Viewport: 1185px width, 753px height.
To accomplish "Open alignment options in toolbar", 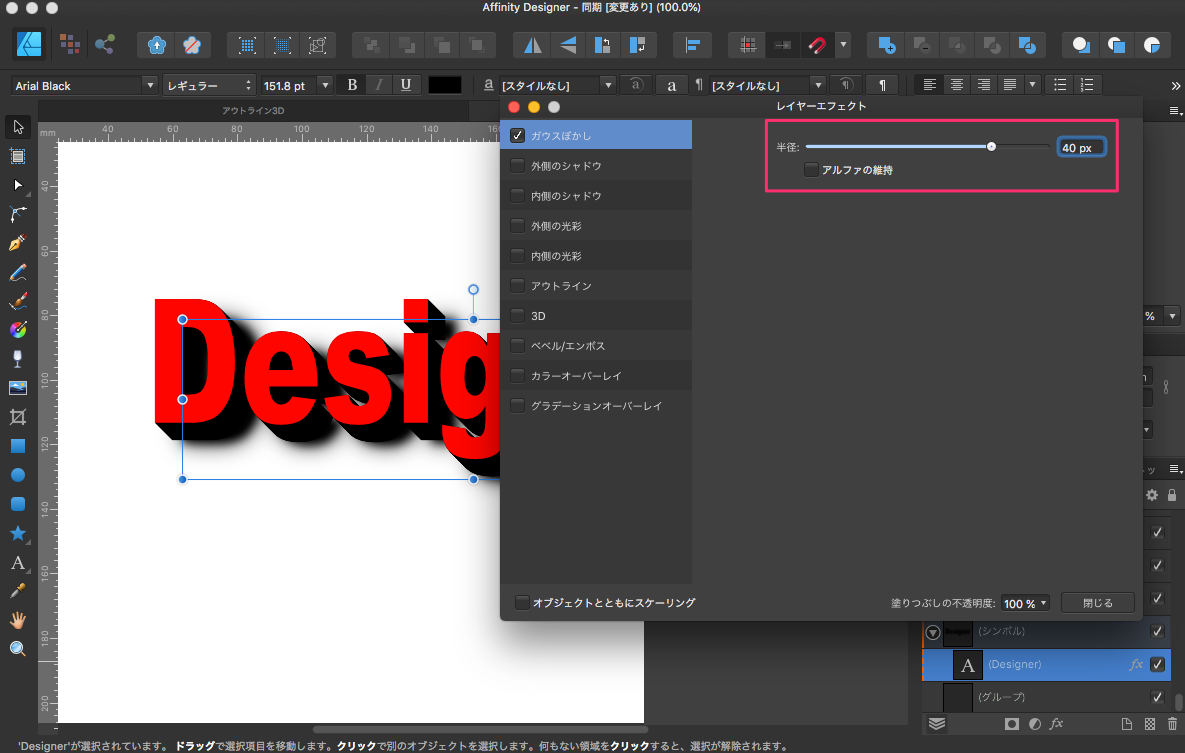I will coord(692,45).
